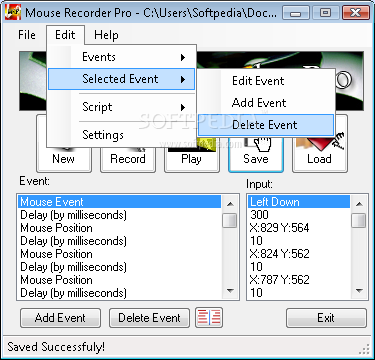Click the Exit button
The height and width of the screenshot is (360, 375).
(326, 318)
